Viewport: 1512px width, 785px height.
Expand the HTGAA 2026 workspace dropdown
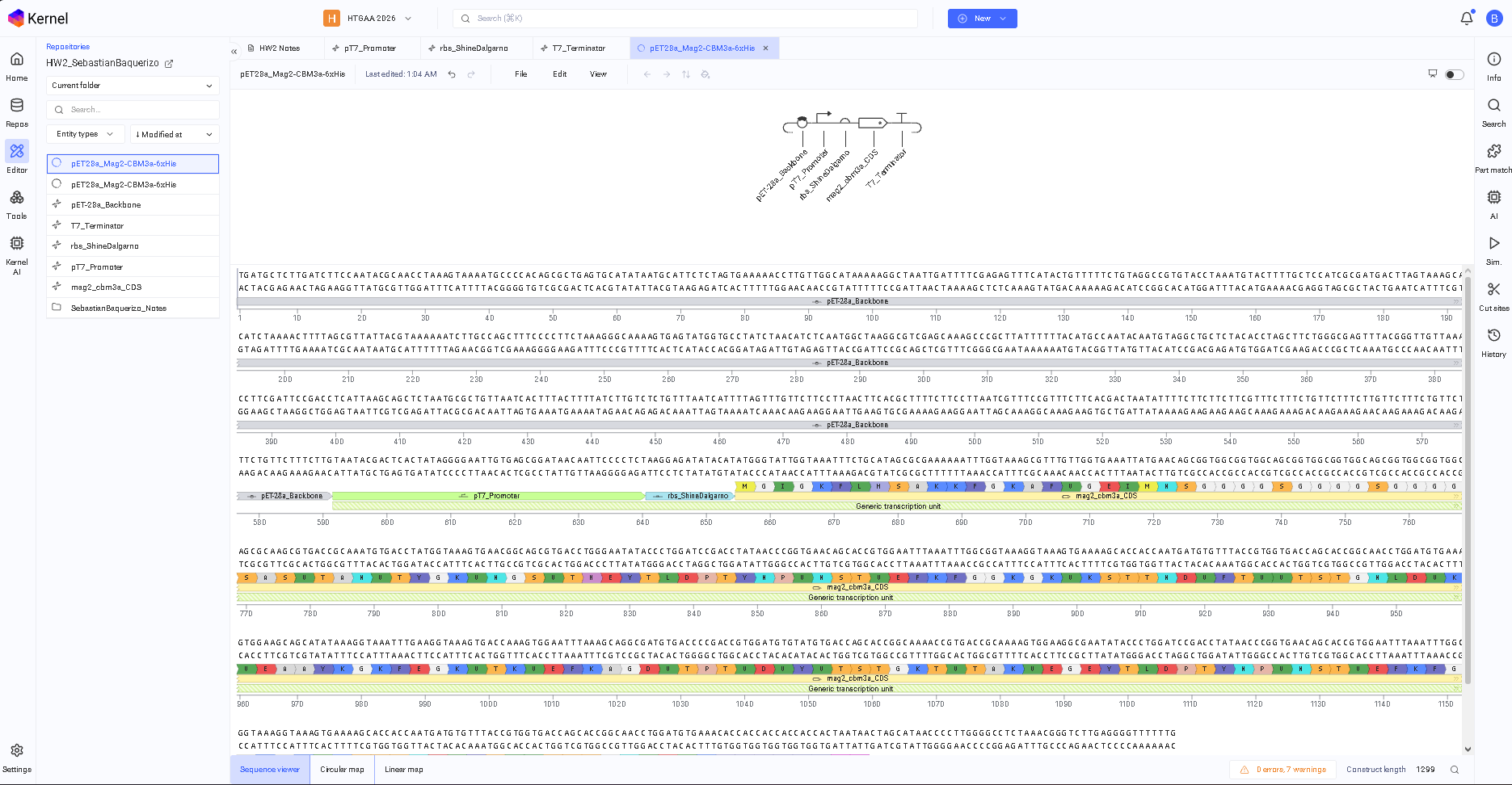[x=369, y=18]
